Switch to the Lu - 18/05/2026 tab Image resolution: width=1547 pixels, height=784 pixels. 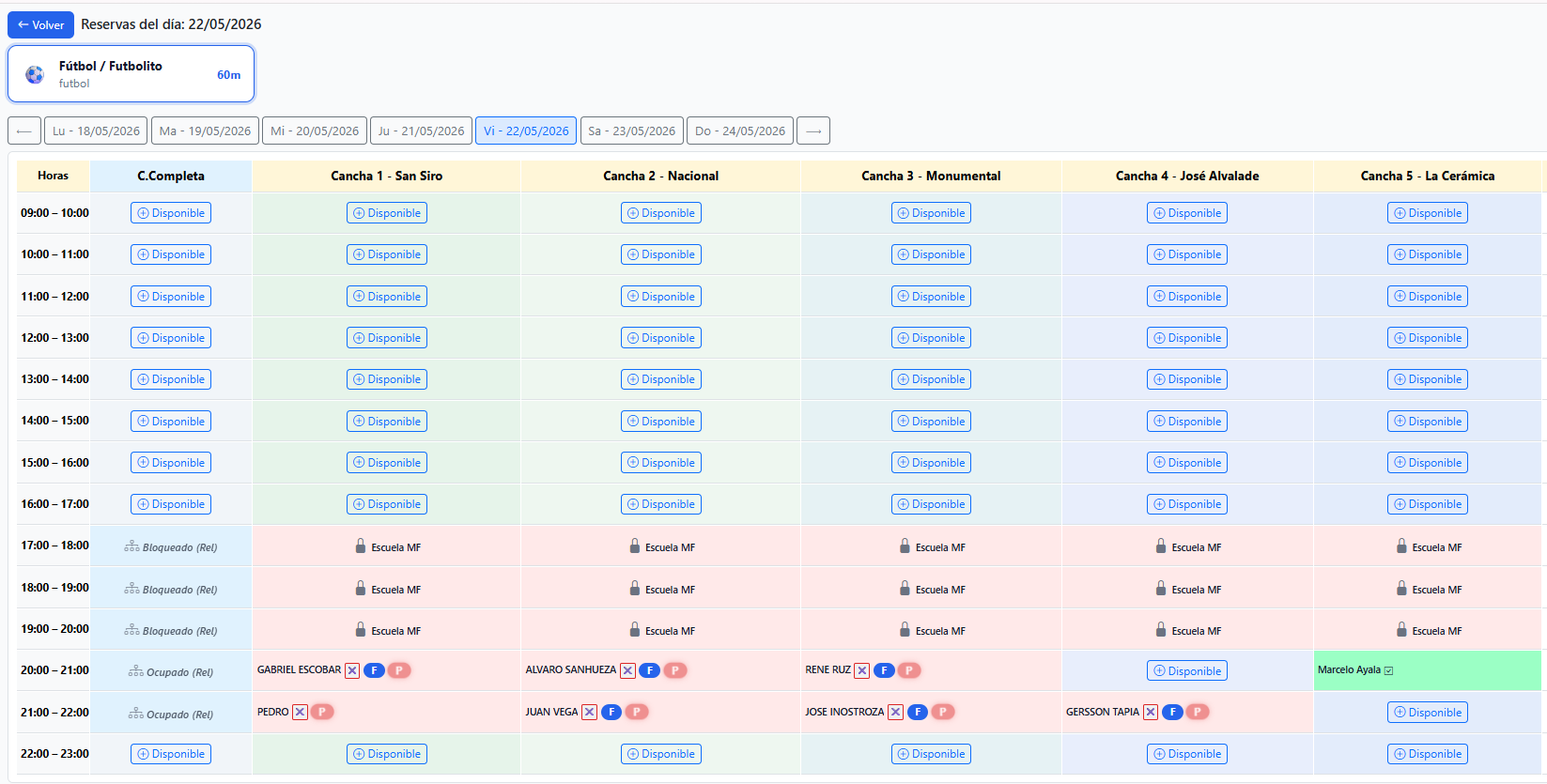pos(96,131)
